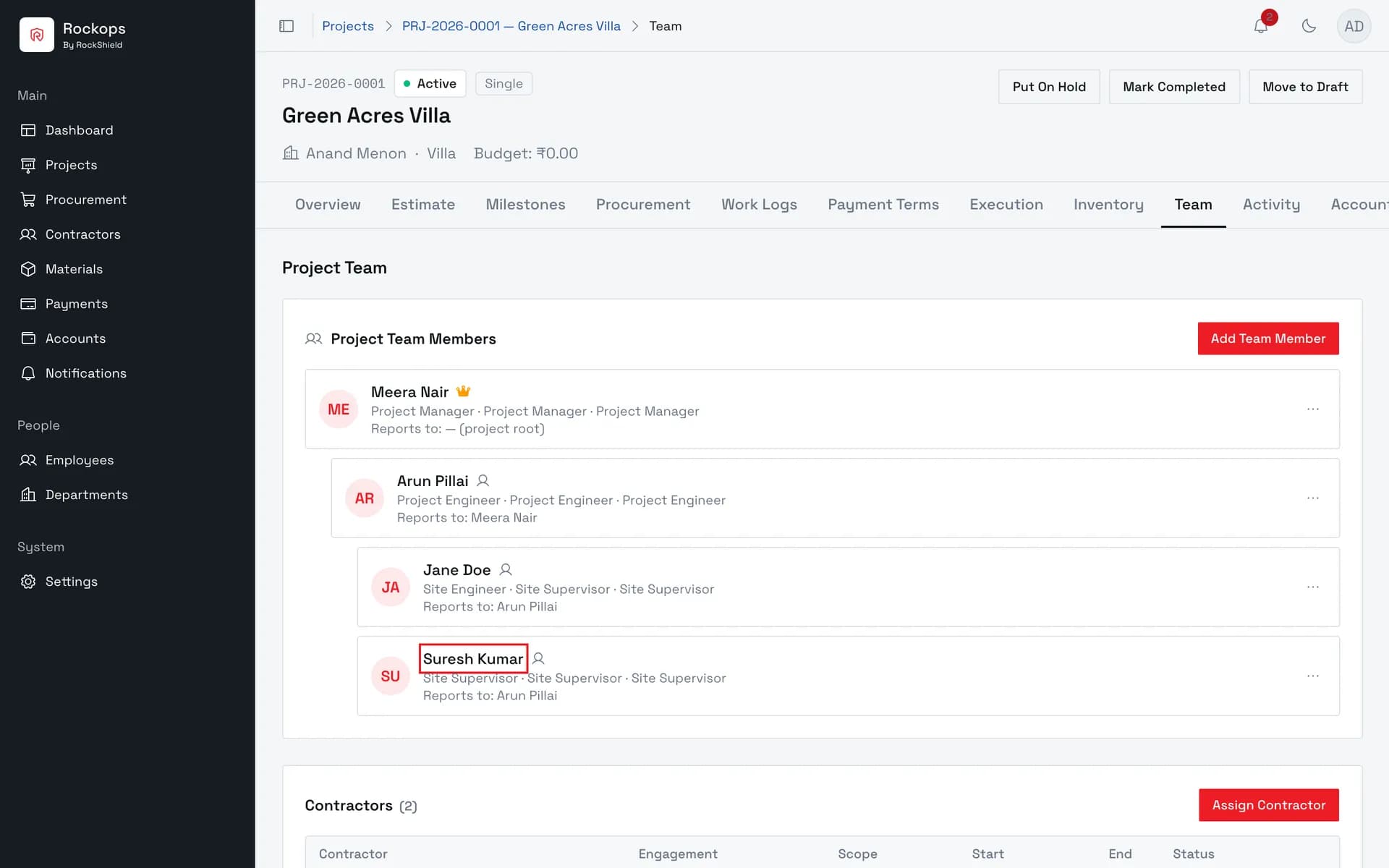Click Jane Doe's JA avatar
The height and width of the screenshot is (868, 1389).
click(391, 587)
